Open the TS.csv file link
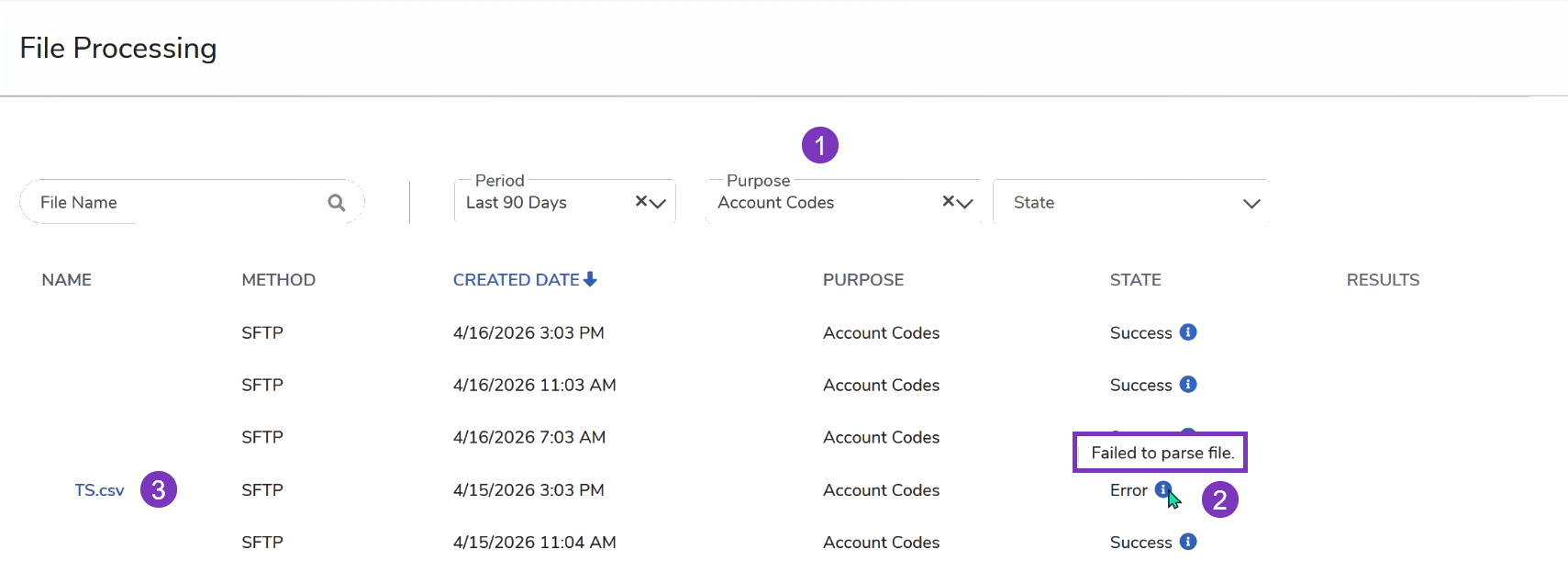1568x572 pixels. click(99, 490)
